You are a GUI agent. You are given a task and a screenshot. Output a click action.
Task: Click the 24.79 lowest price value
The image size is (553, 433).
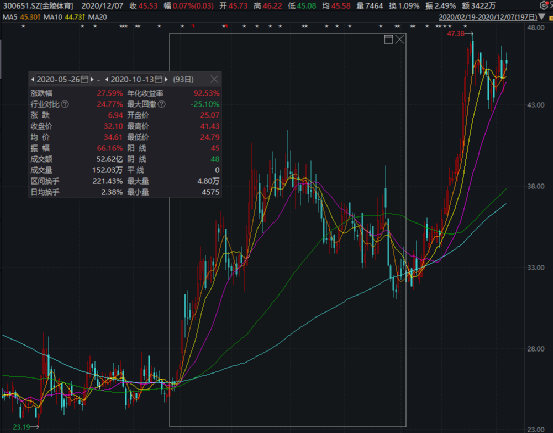209,137
